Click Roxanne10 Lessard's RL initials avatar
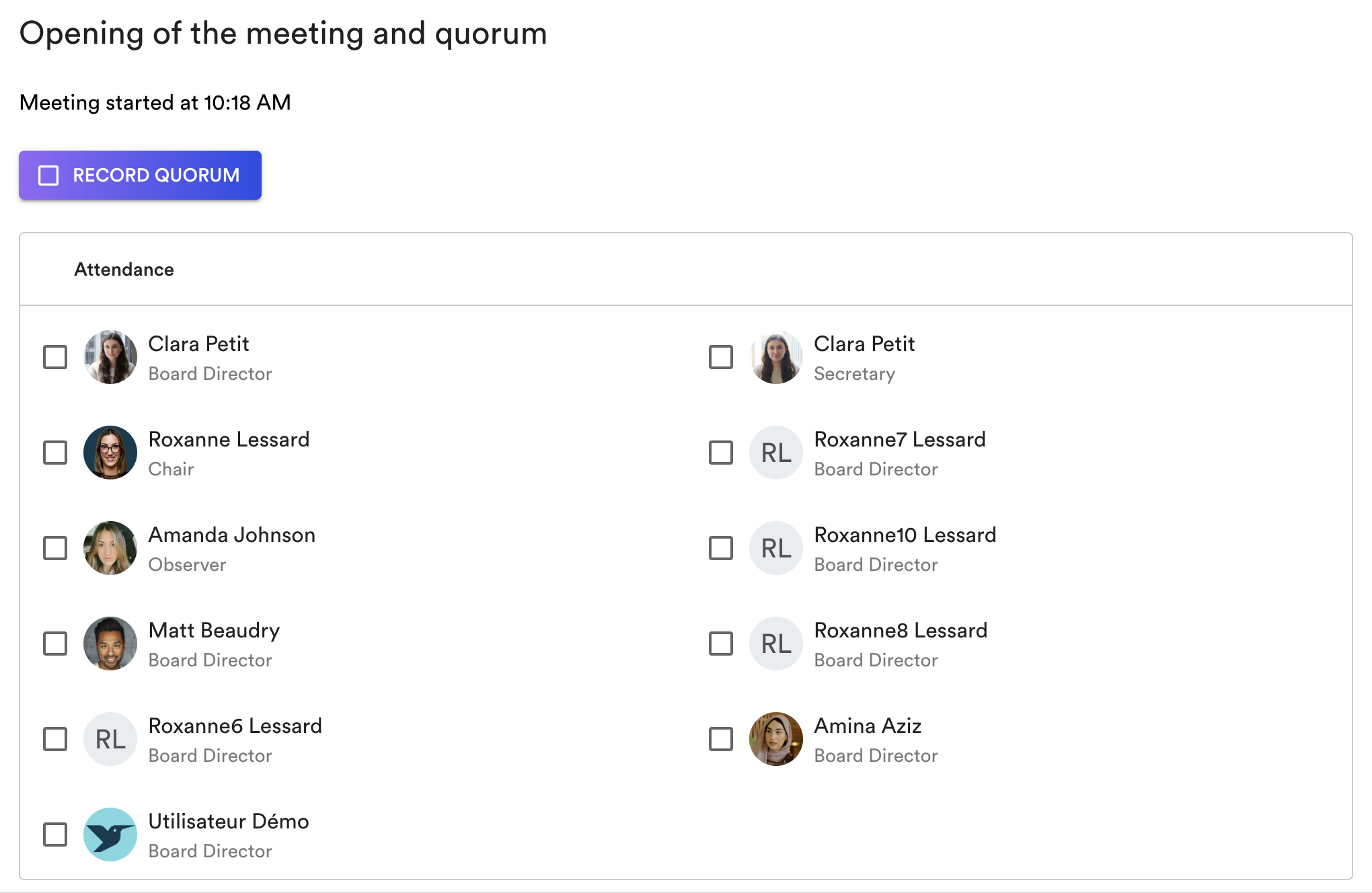 coord(776,548)
